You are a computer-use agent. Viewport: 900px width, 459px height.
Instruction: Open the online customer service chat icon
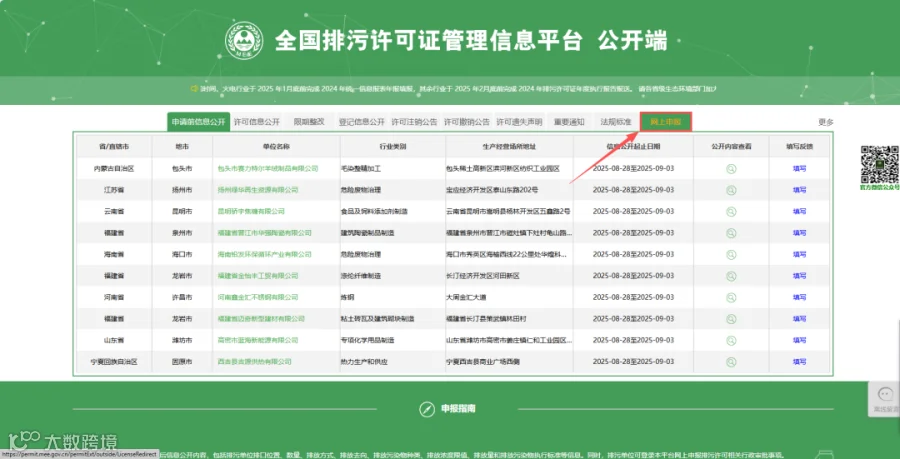pos(886,395)
